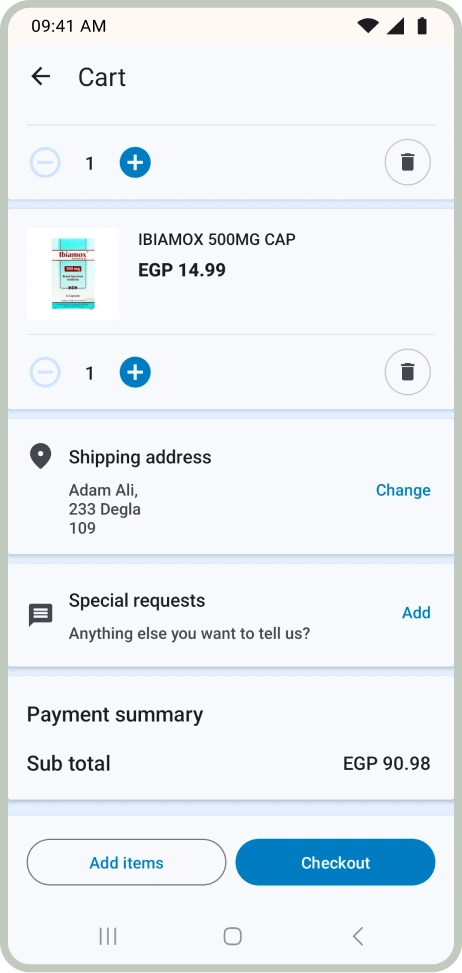Screen dimensions: 462x973
Task: Tap the Android home button
Action: click(232, 936)
